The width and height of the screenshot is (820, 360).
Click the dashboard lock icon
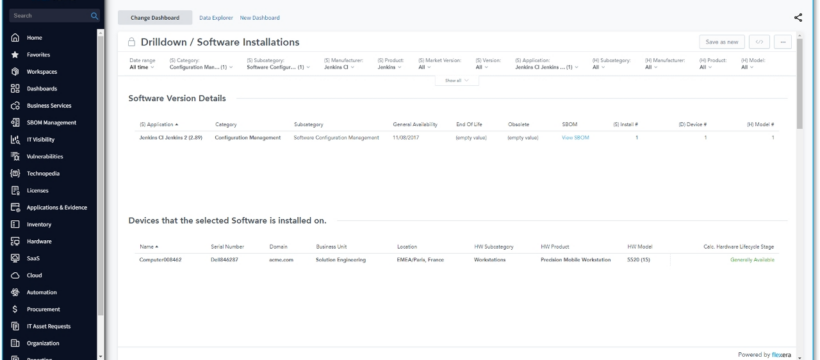click(132, 42)
